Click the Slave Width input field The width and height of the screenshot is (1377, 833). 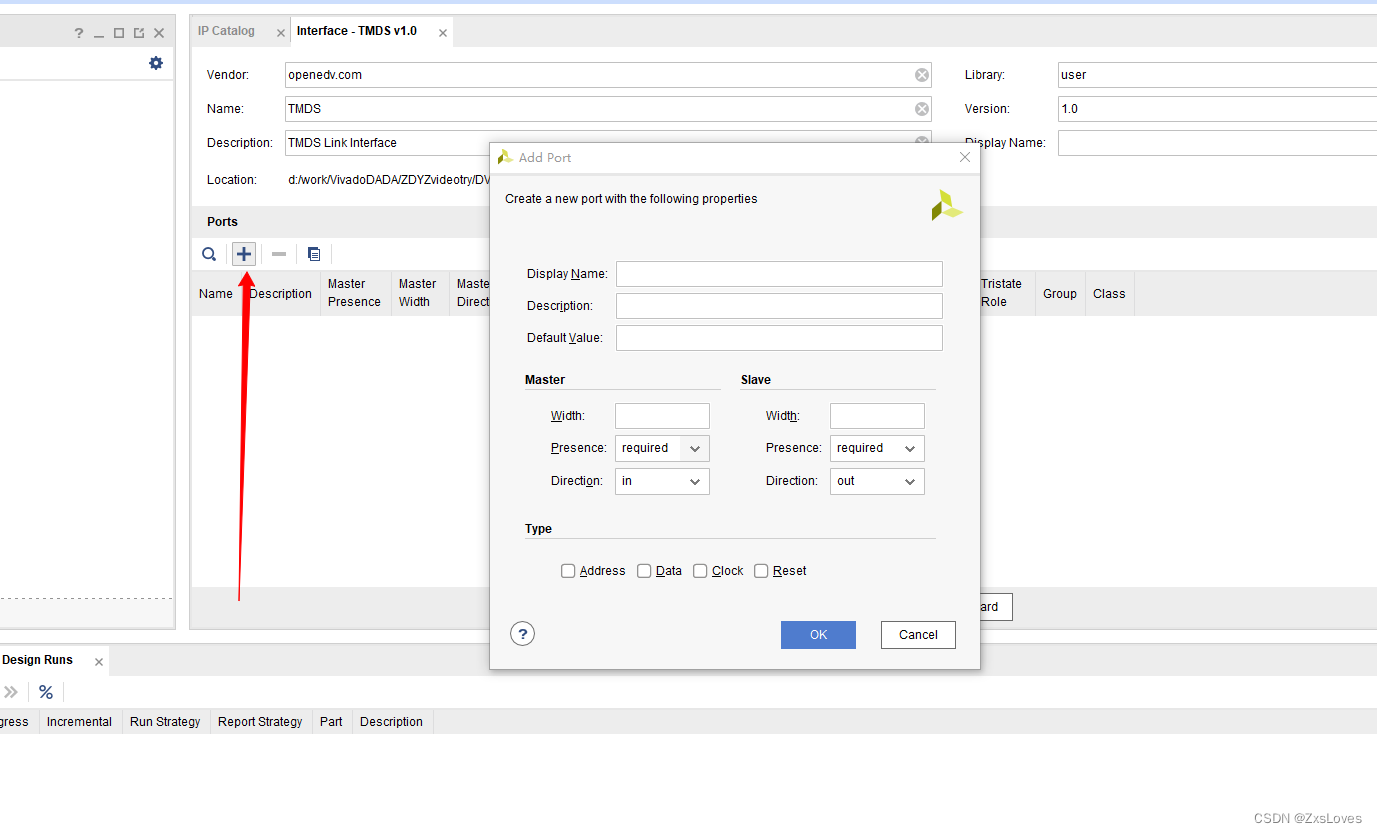pyautogui.click(x=877, y=416)
